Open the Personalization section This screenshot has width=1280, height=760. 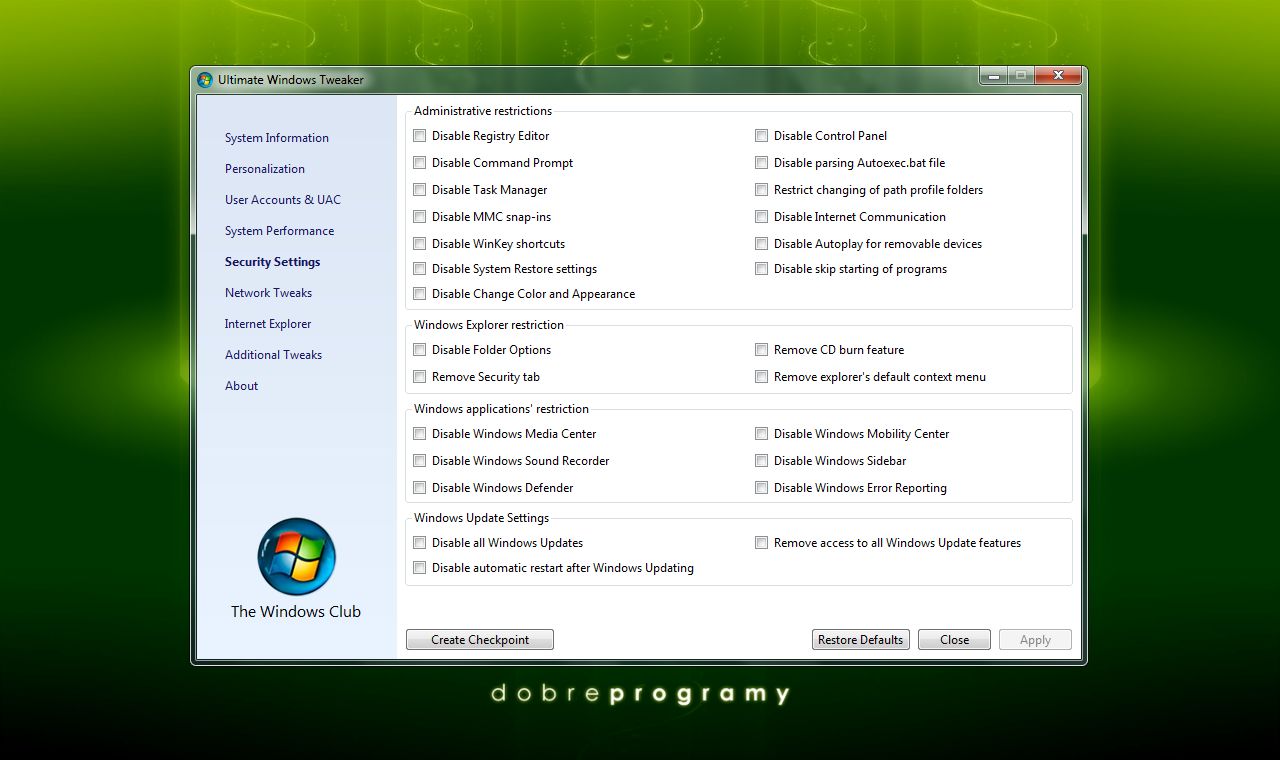point(265,169)
